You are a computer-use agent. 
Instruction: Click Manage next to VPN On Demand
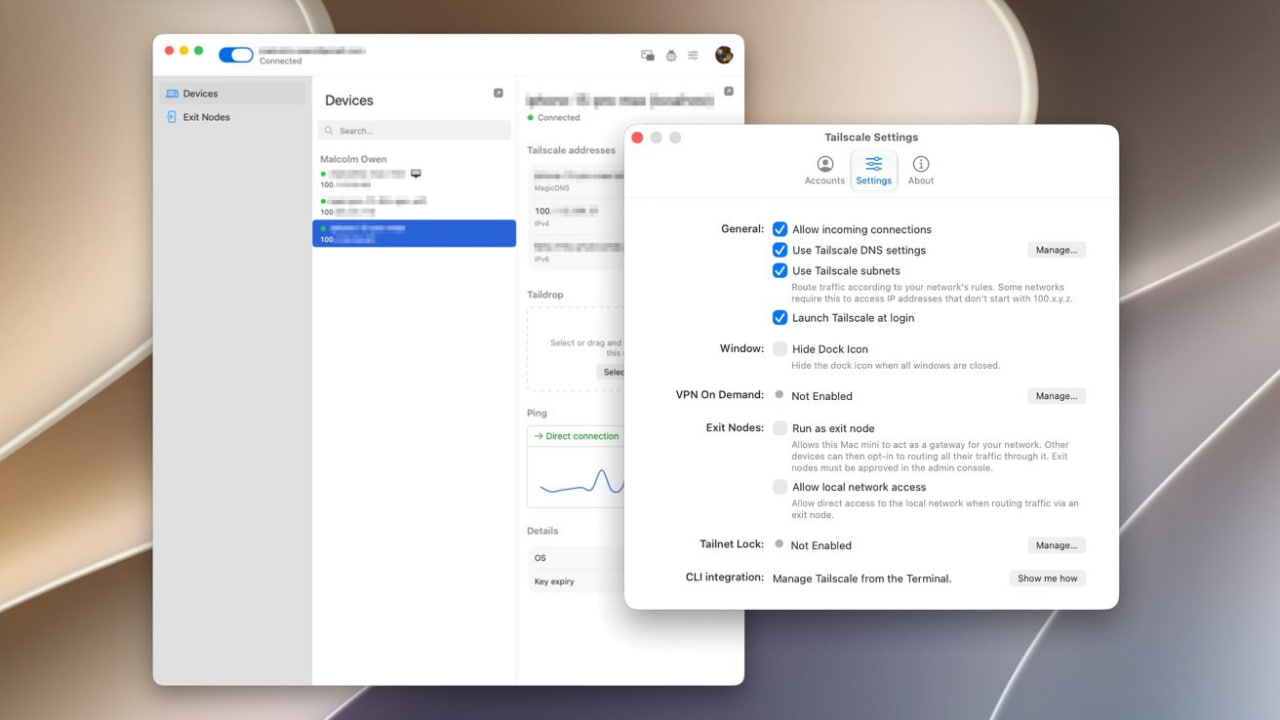(1056, 396)
